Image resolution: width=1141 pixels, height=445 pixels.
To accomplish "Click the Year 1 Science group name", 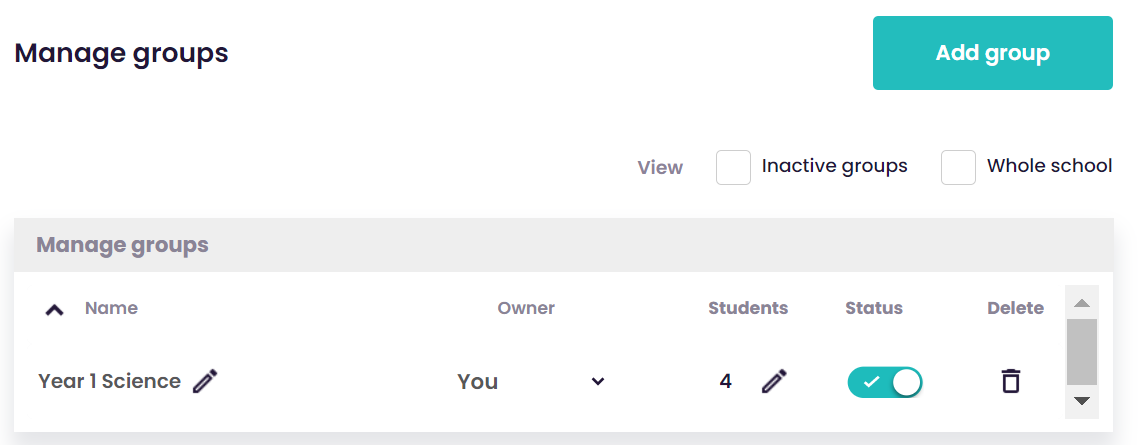I will pos(109,381).
